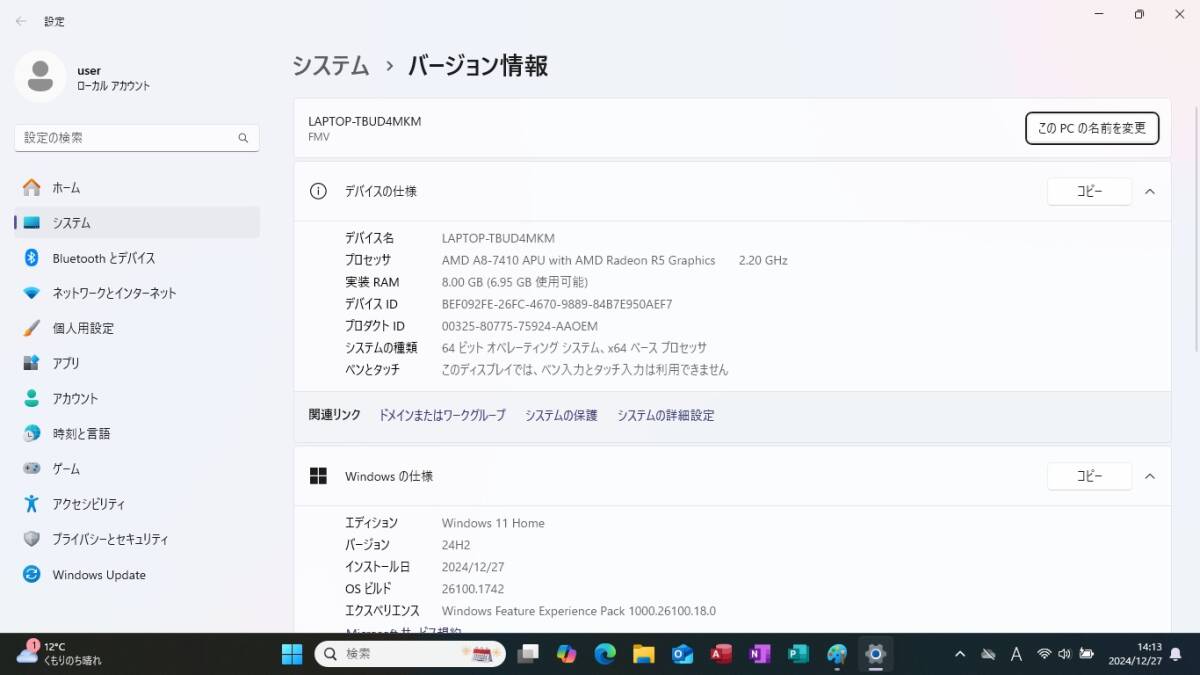The image size is (1200, 675).
Task: Go to ネットワークとインターネット settings
Action: pos(137,293)
